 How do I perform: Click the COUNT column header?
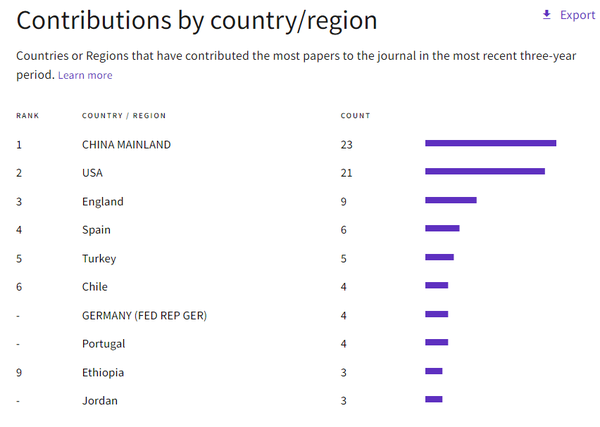pos(355,116)
